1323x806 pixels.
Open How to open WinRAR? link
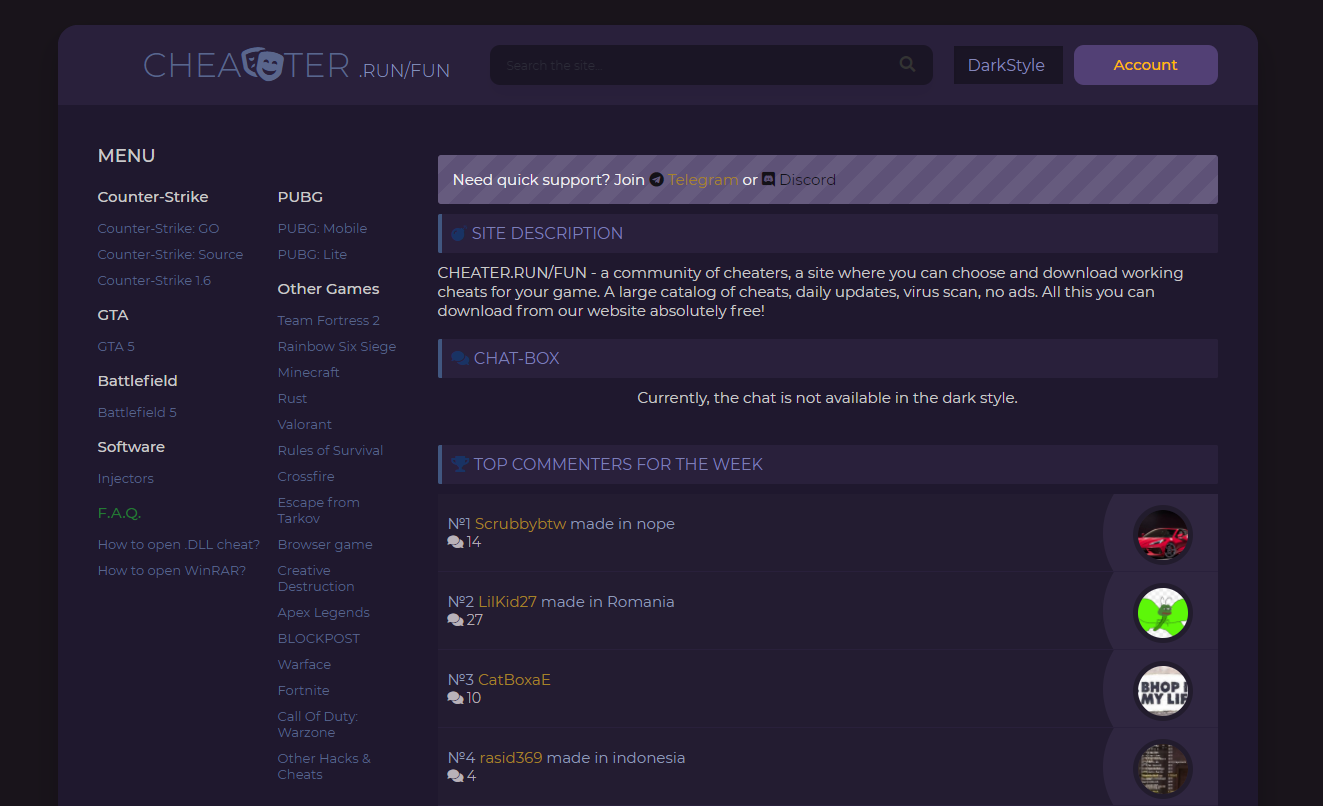172,570
